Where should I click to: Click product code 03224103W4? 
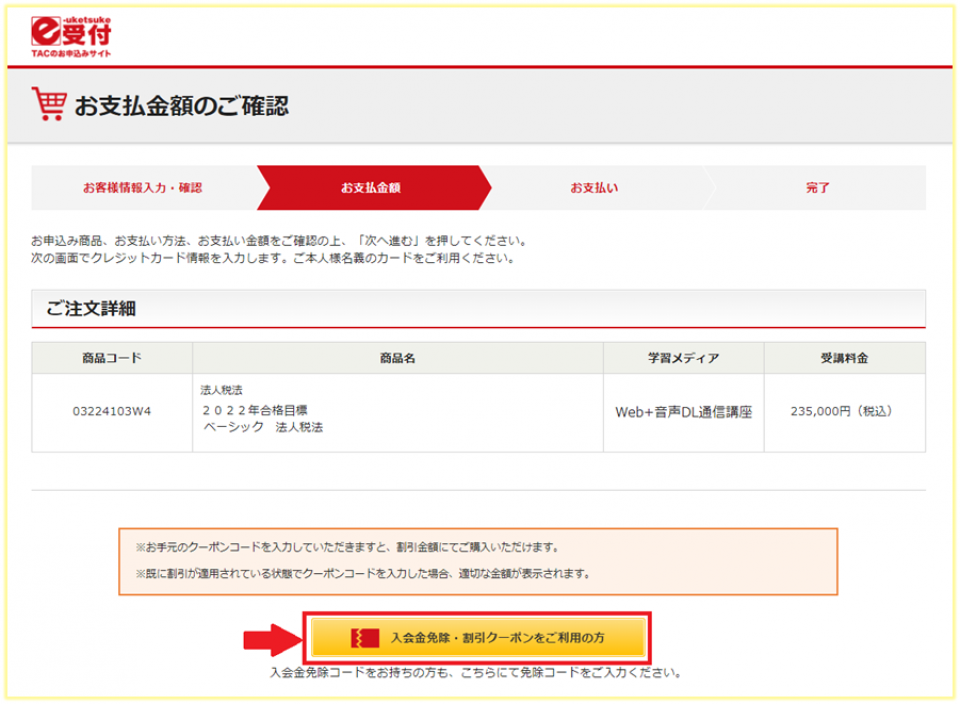point(112,411)
